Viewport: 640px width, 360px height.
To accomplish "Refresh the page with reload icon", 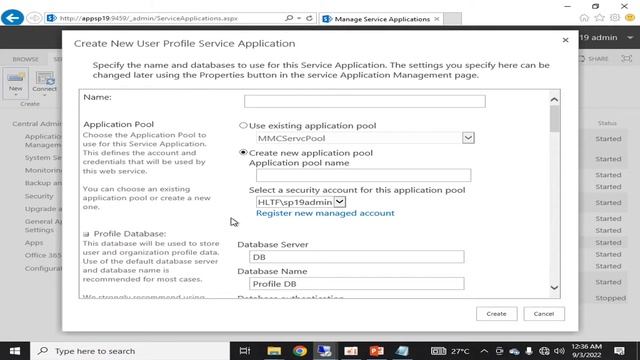I will click(309, 18).
